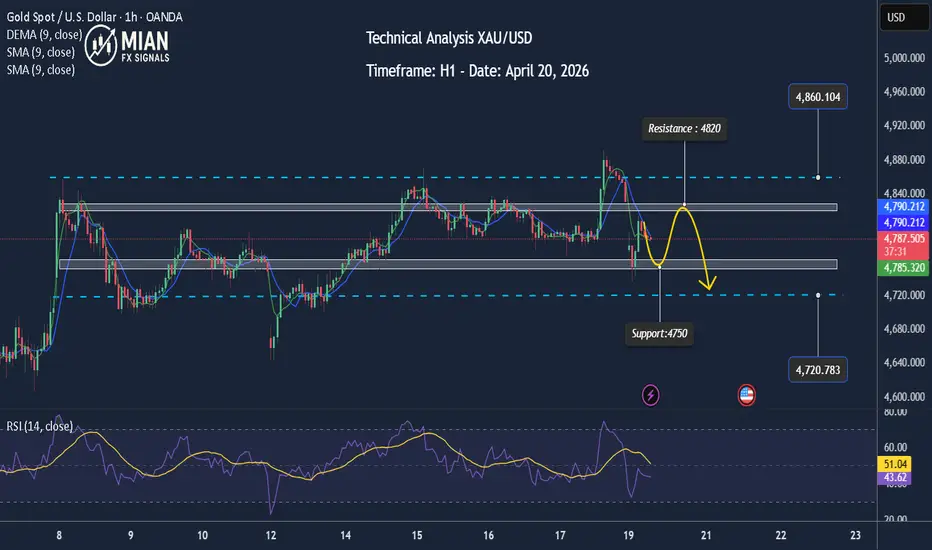Click the Support:4750 callout
932x550 pixels.
point(659,334)
